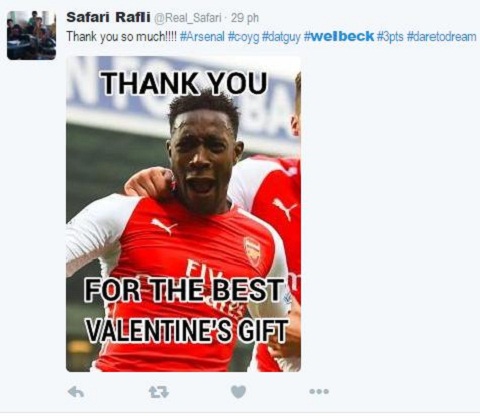
Task: Click the Puma logo on the front player's shirt
Action: [x=164, y=226]
